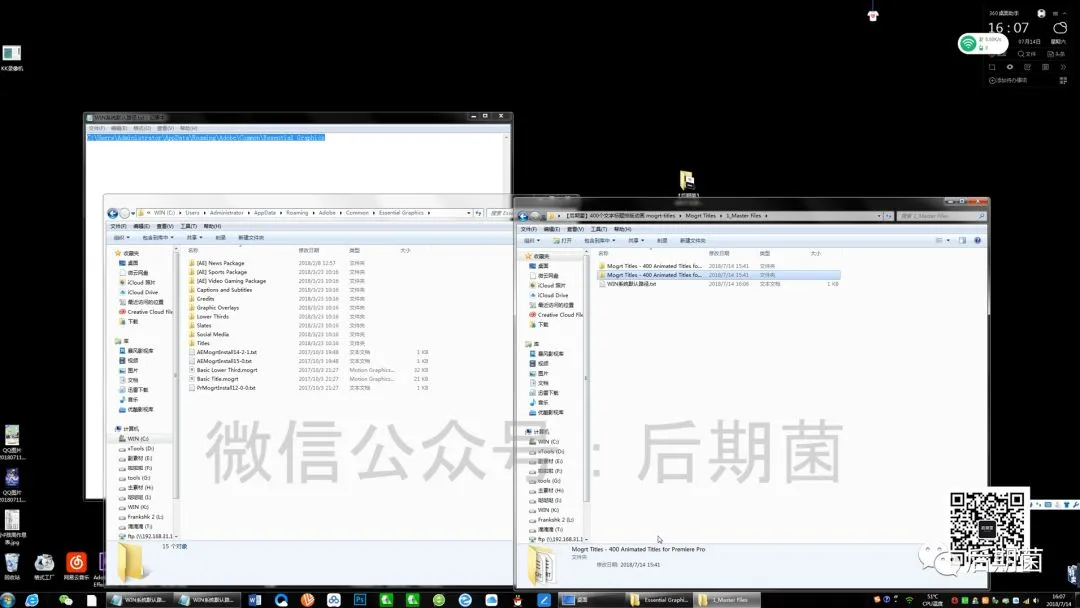Image resolution: width=1080 pixels, height=608 pixels.
Task: Open Word from the taskbar
Action: [254, 600]
